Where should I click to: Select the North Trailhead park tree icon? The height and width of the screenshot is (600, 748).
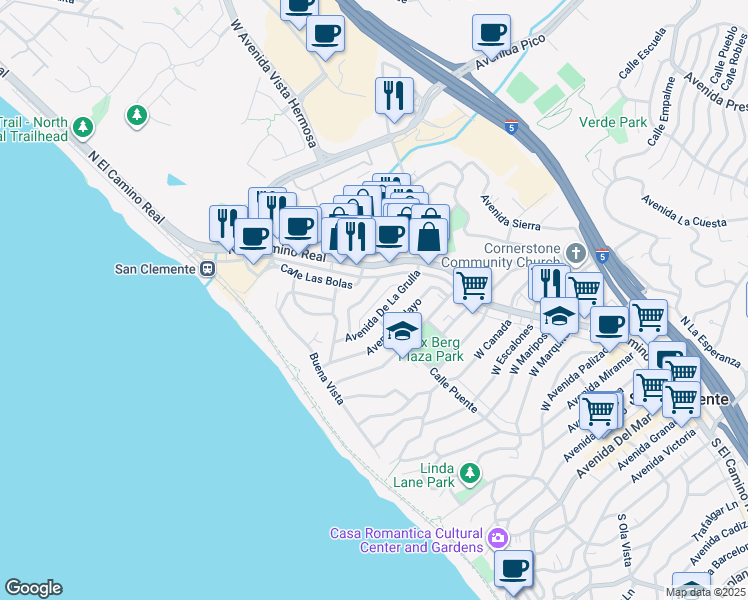pyautogui.click(x=84, y=127)
